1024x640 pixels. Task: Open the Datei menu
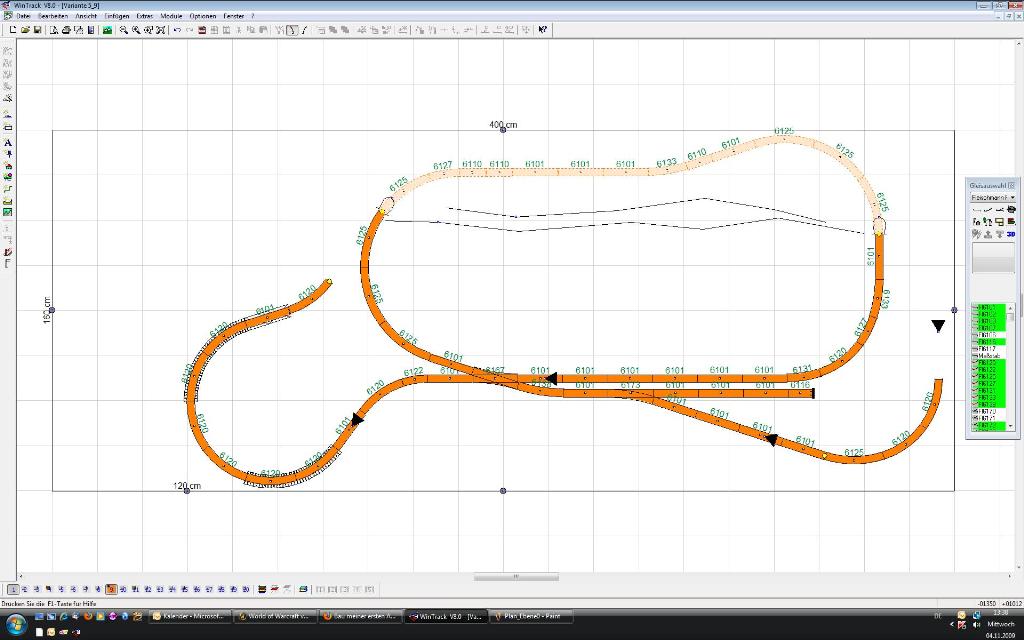(23, 16)
